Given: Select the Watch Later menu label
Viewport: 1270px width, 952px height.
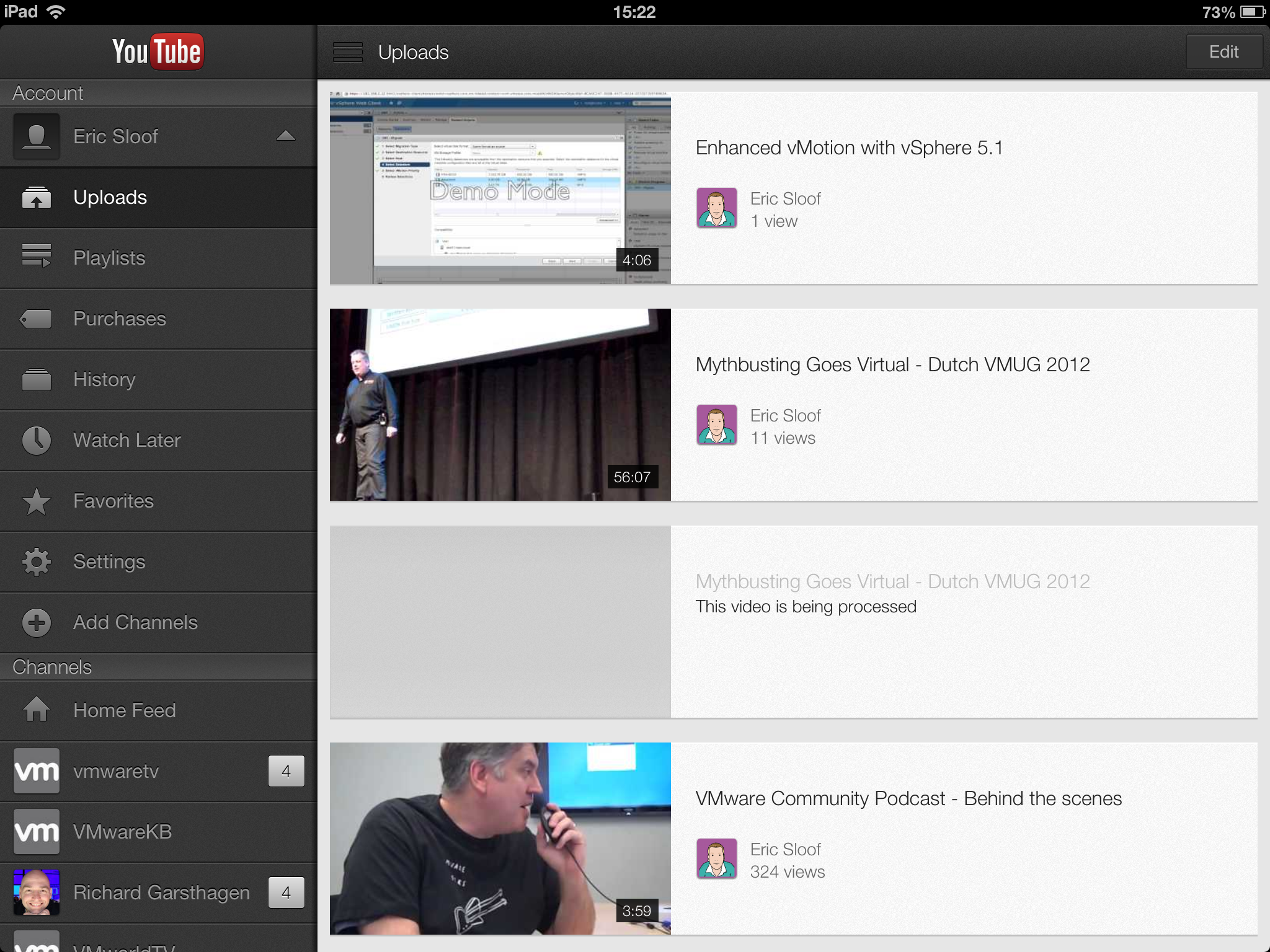Looking at the screenshot, I should [127, 440].
